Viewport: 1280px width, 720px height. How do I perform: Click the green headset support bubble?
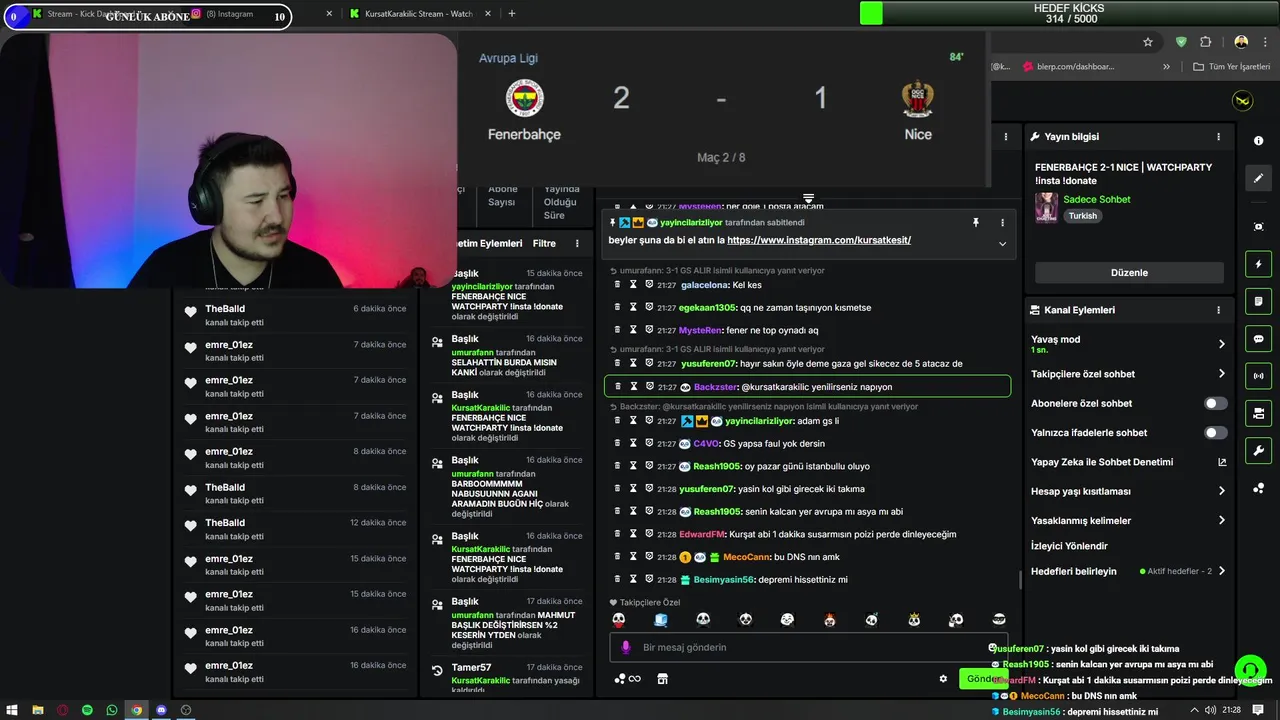1250,670
